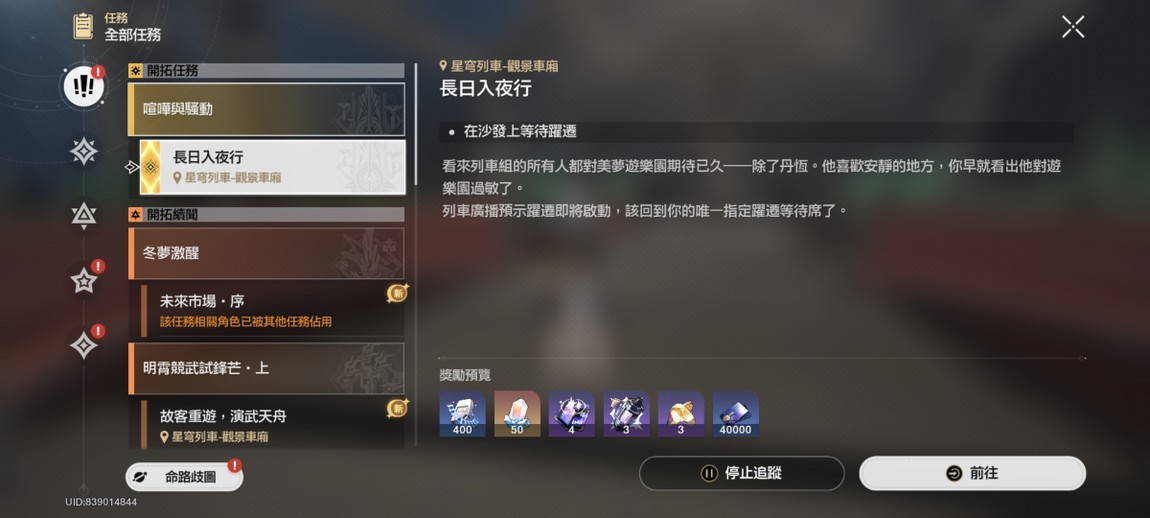
Task: Select the star mission category with alert
Action: (x=84, y=280)
